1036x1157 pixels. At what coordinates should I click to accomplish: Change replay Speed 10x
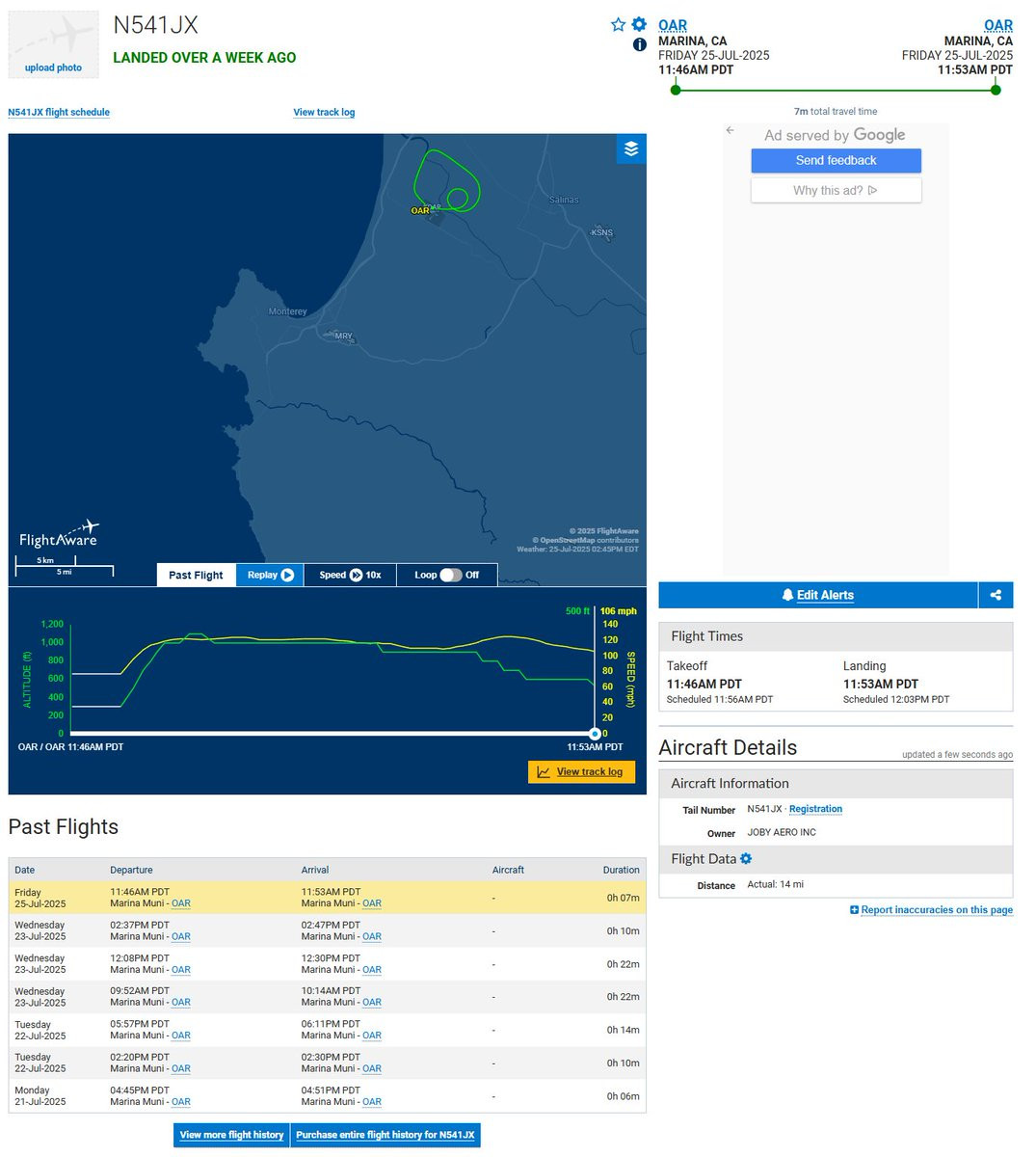tap(350, 575)
